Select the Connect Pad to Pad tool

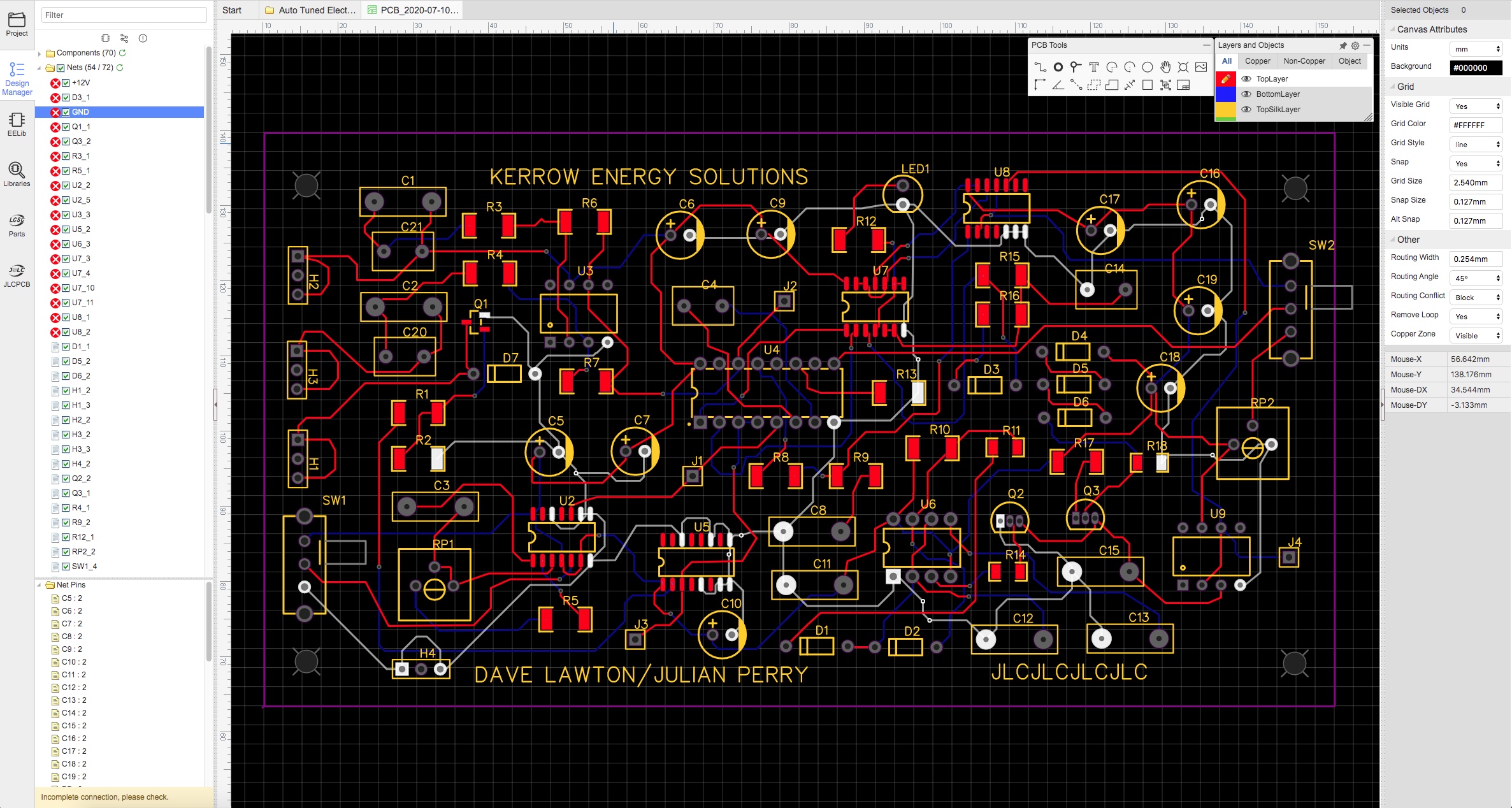(1076, 85)
